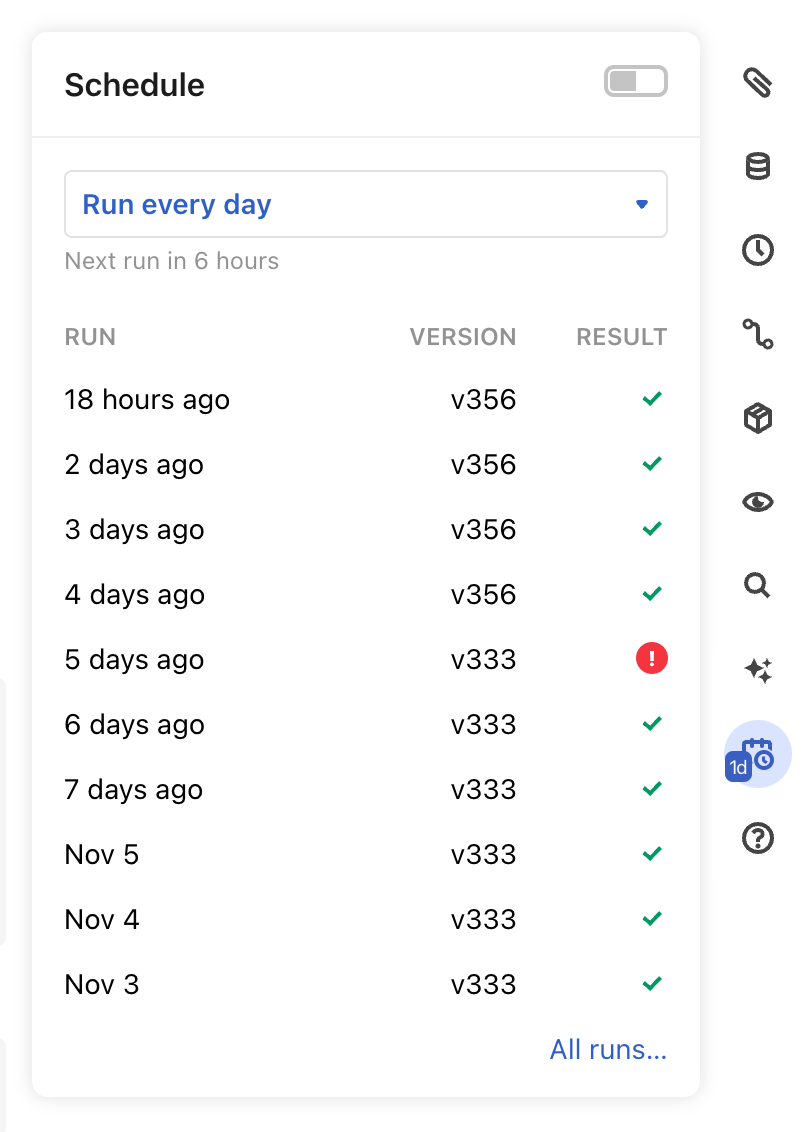Open the search panel via magnifier icon
Screen dimensions: 808x1132
[x=757, y=586]
